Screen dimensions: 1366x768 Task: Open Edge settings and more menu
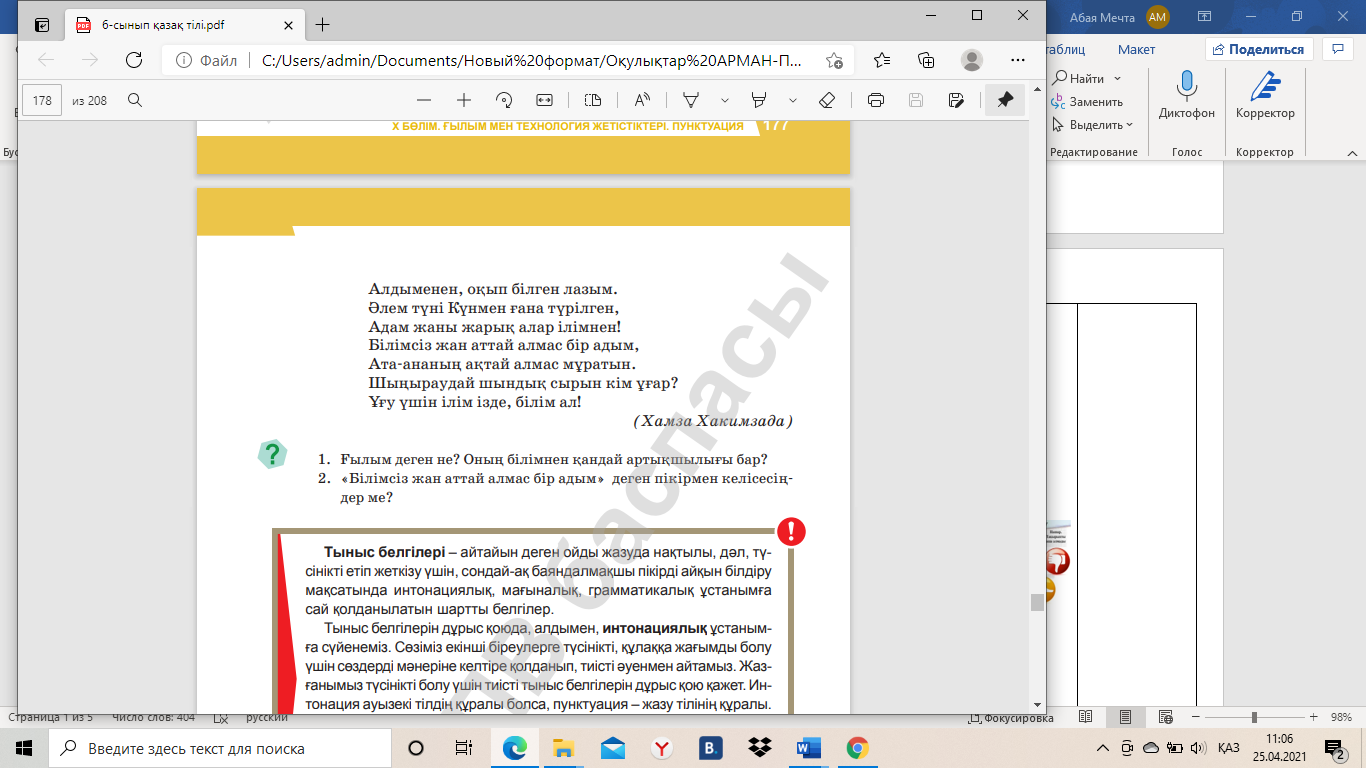coord(1017,60)
